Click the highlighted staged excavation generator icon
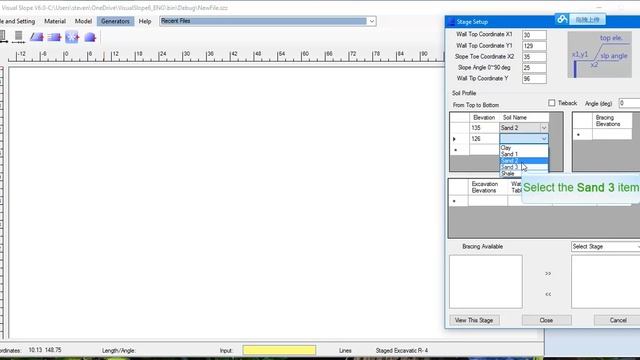This screenshot has width=640, height=360. coord(72,37)
